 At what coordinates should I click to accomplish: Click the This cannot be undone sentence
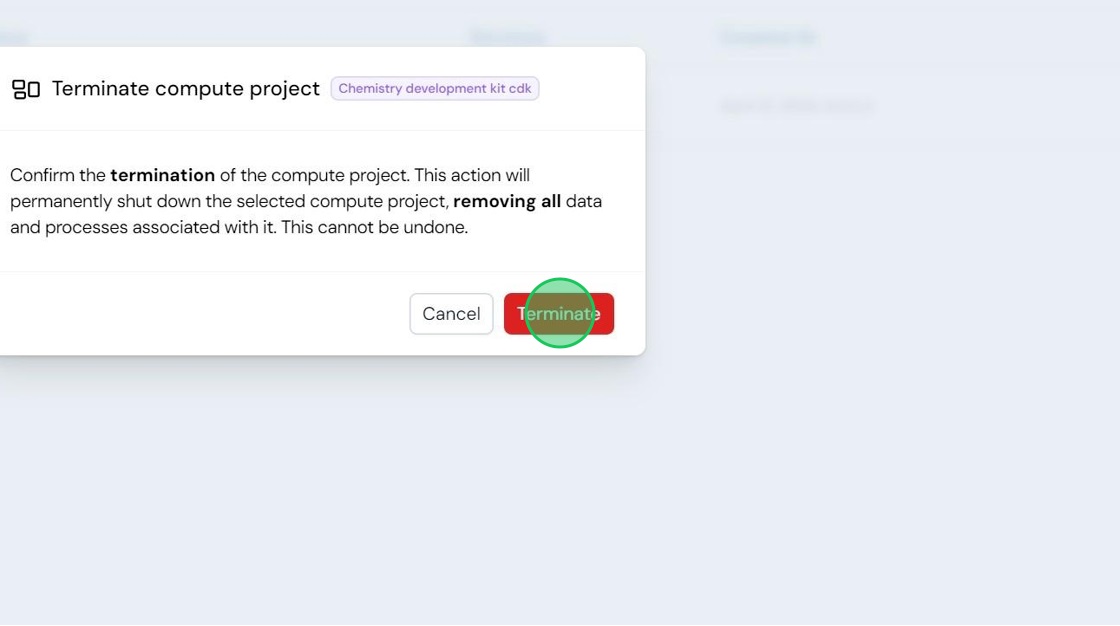tap(374, 227)
